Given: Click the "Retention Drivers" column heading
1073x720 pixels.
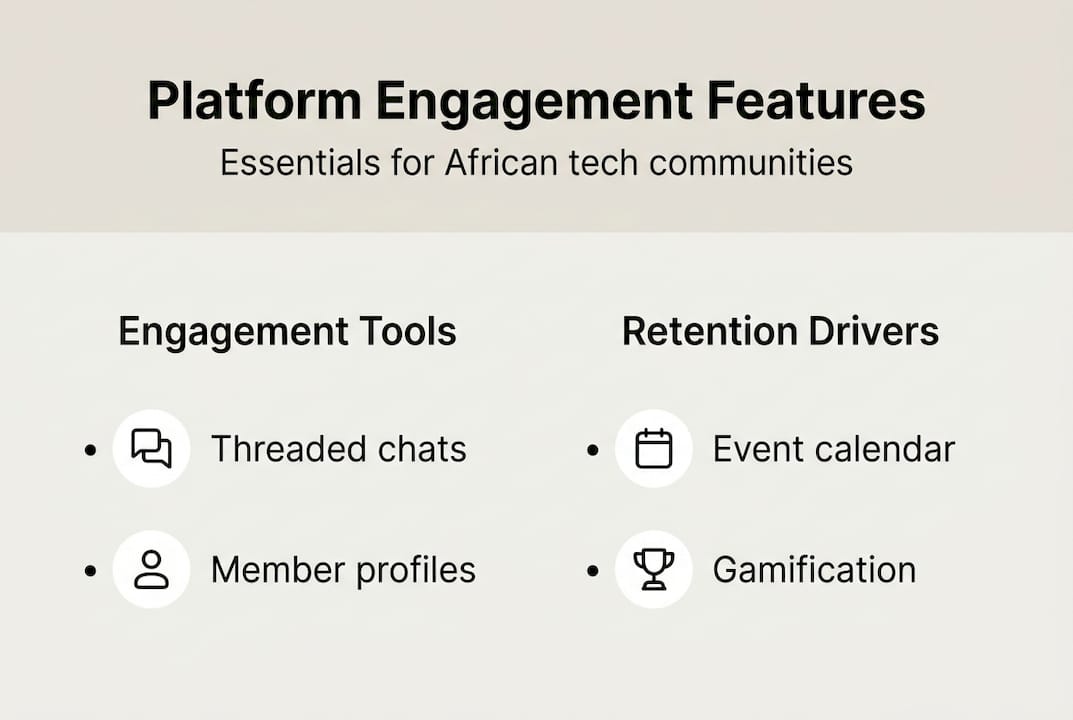Looking at the screenshot, I should tap(780, 332).
